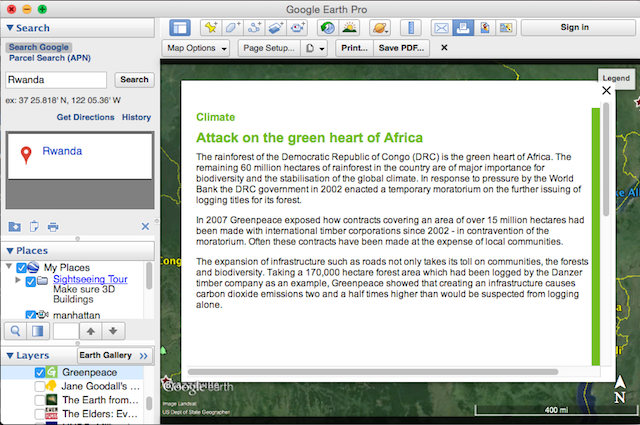Move place down arrow button
Viewport: 640px width, 425px height.
[113, 331]
